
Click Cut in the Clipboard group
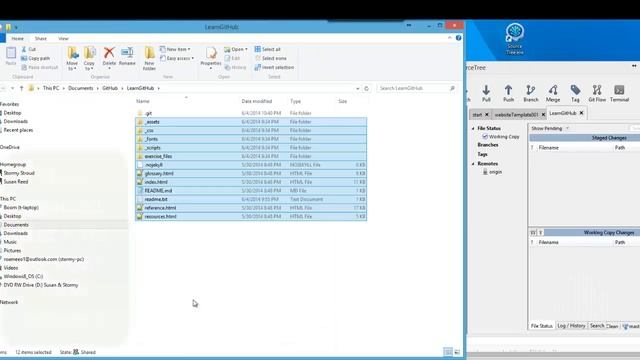(x=29, y=49)
